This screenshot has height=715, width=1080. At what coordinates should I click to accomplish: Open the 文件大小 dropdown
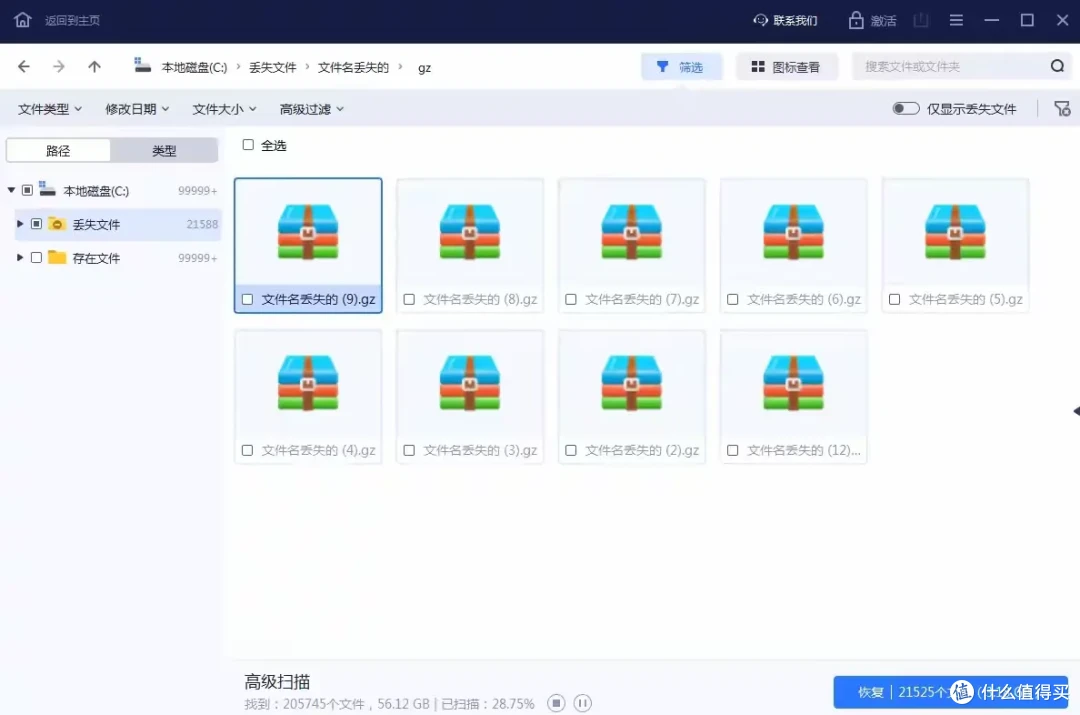(225, 109)
